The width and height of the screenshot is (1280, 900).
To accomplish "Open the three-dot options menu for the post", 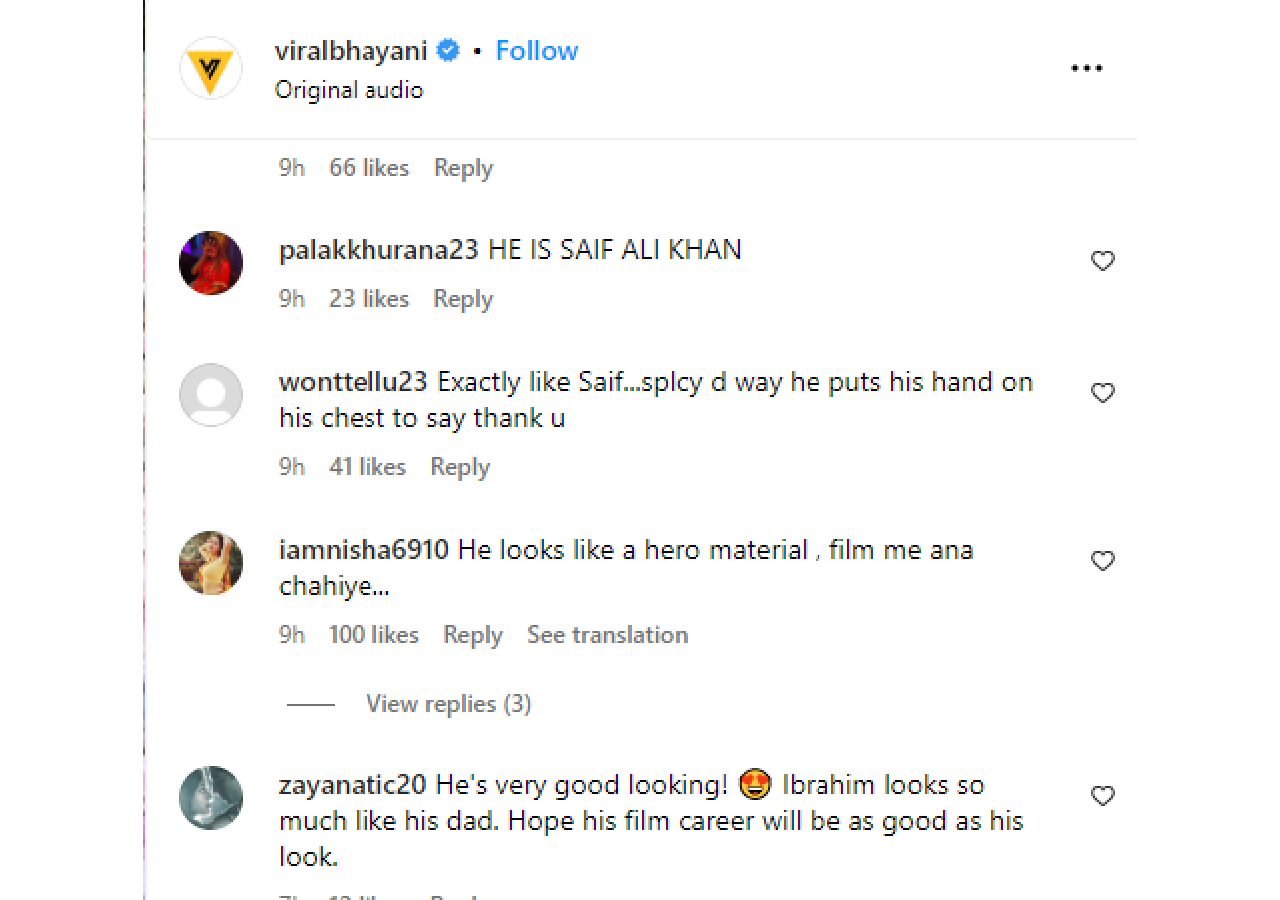I will [x=1087, y=67].
